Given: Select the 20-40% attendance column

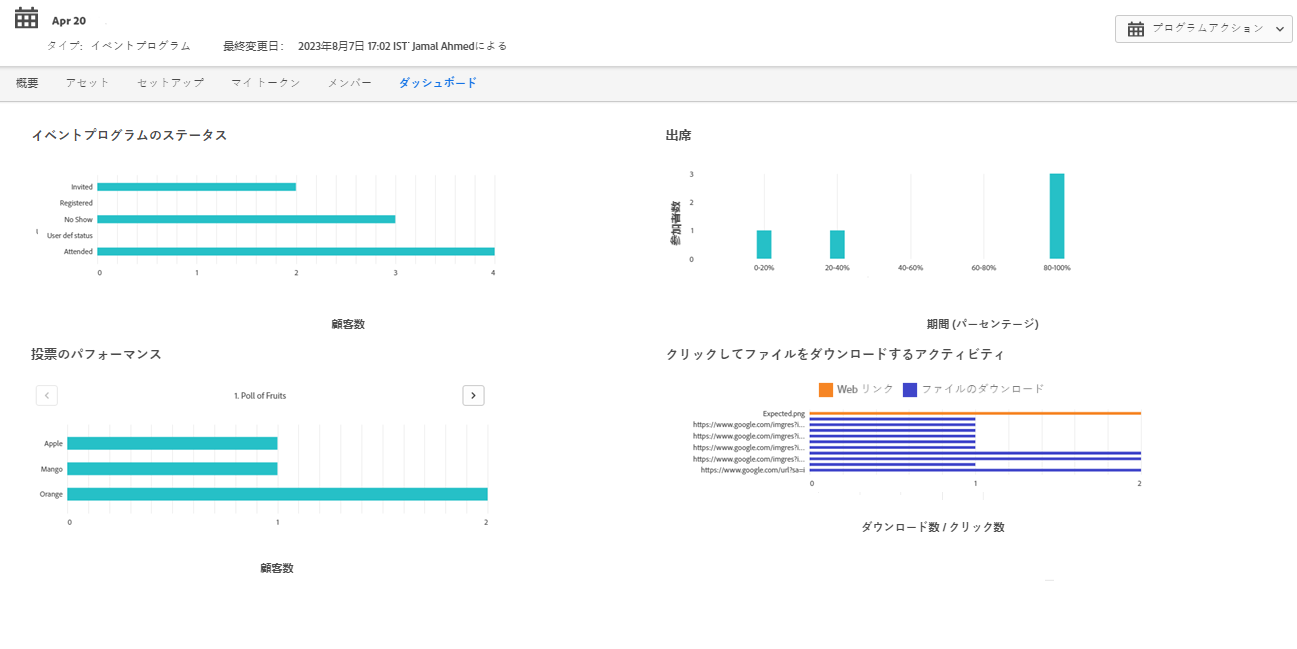Looking at the screenshot, I should [x=837, y=245].
